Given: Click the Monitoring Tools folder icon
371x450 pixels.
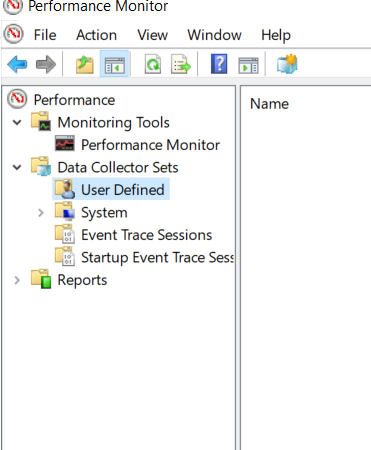Looking at the screenshot, I should coord(41,121).
